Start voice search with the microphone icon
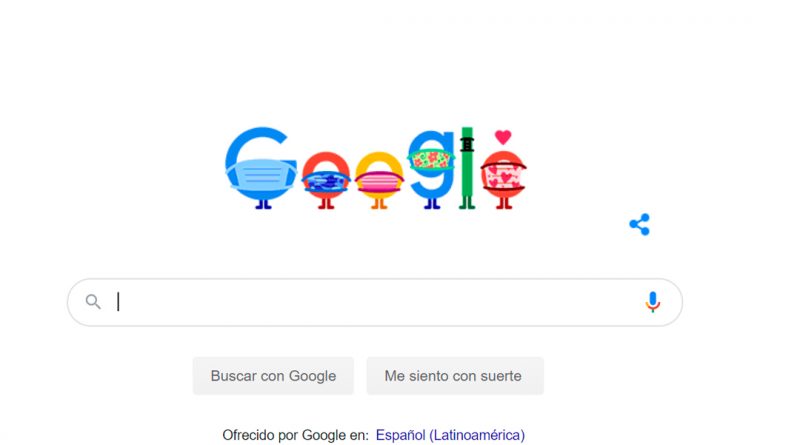This screenshot has height=445, width=800. pos(653,302)
